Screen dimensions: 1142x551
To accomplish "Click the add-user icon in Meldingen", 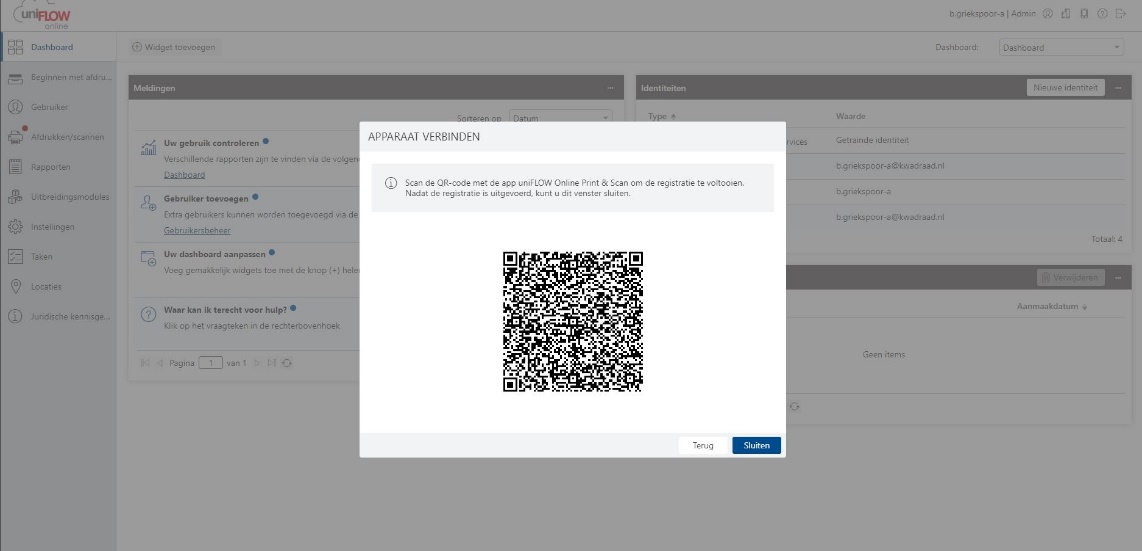I will click(x=149, y=203).
